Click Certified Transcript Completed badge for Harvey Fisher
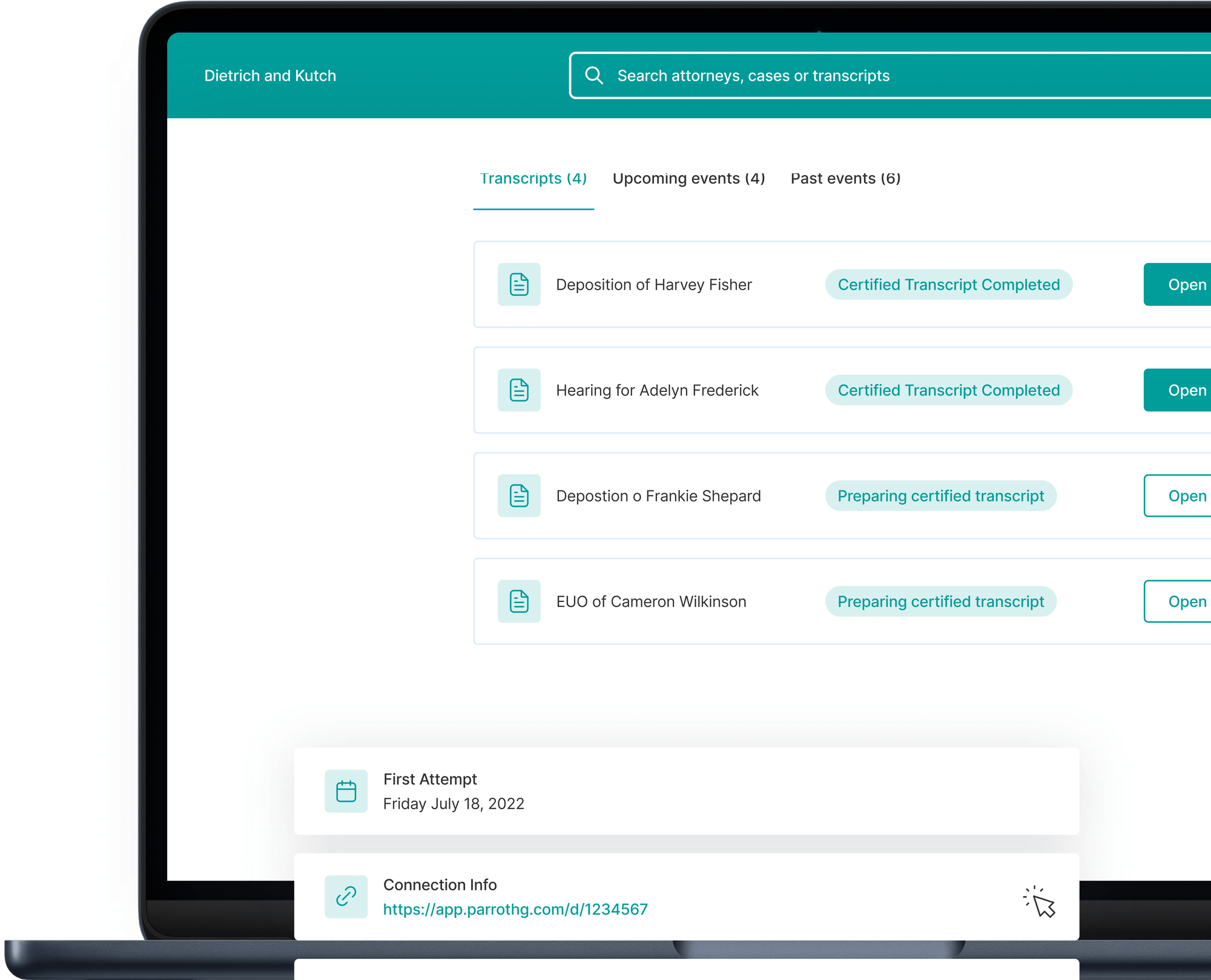Viewport: 1211px width, 980px height. tap(948, 285)
